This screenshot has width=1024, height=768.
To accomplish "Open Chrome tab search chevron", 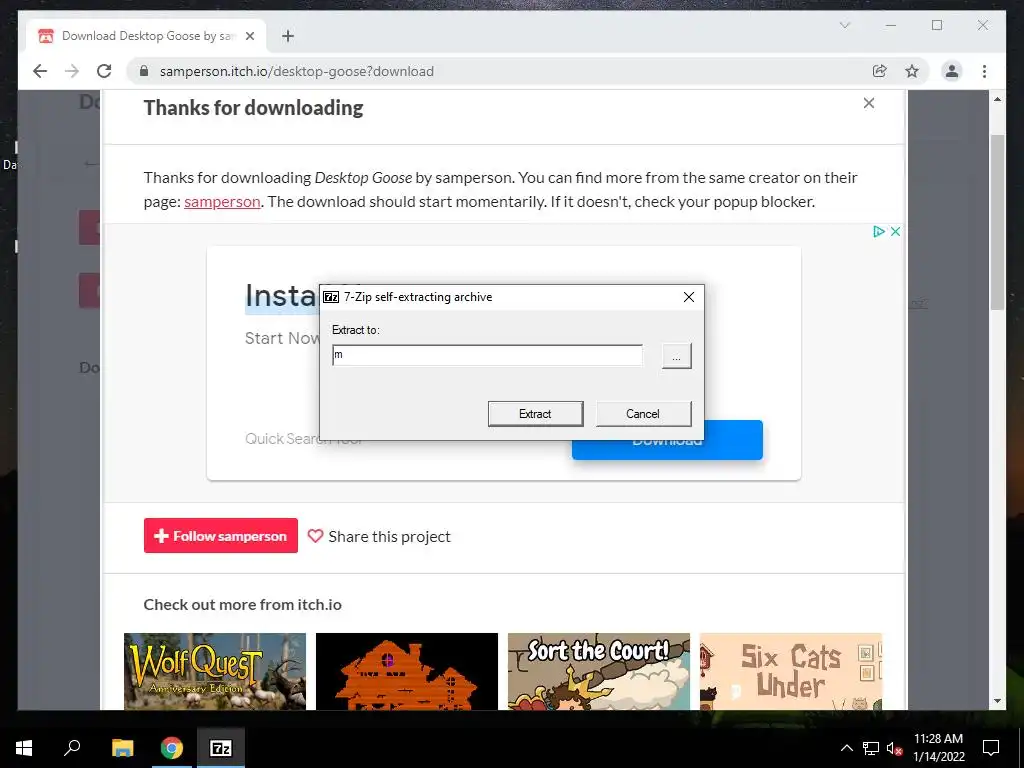I will pos(844,25).
